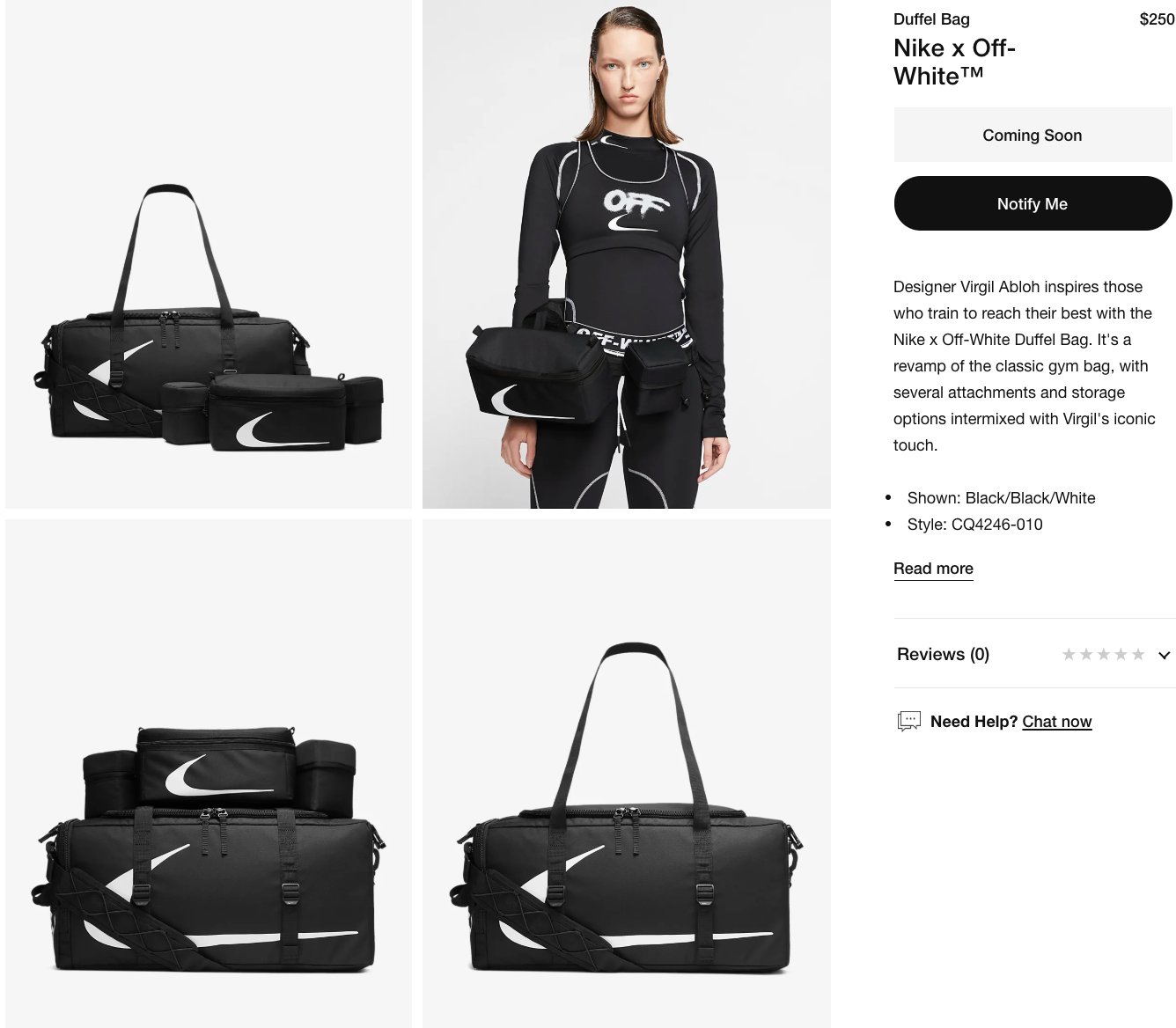Click the Shown: Black/Black/White bullet

[1001, 498]
